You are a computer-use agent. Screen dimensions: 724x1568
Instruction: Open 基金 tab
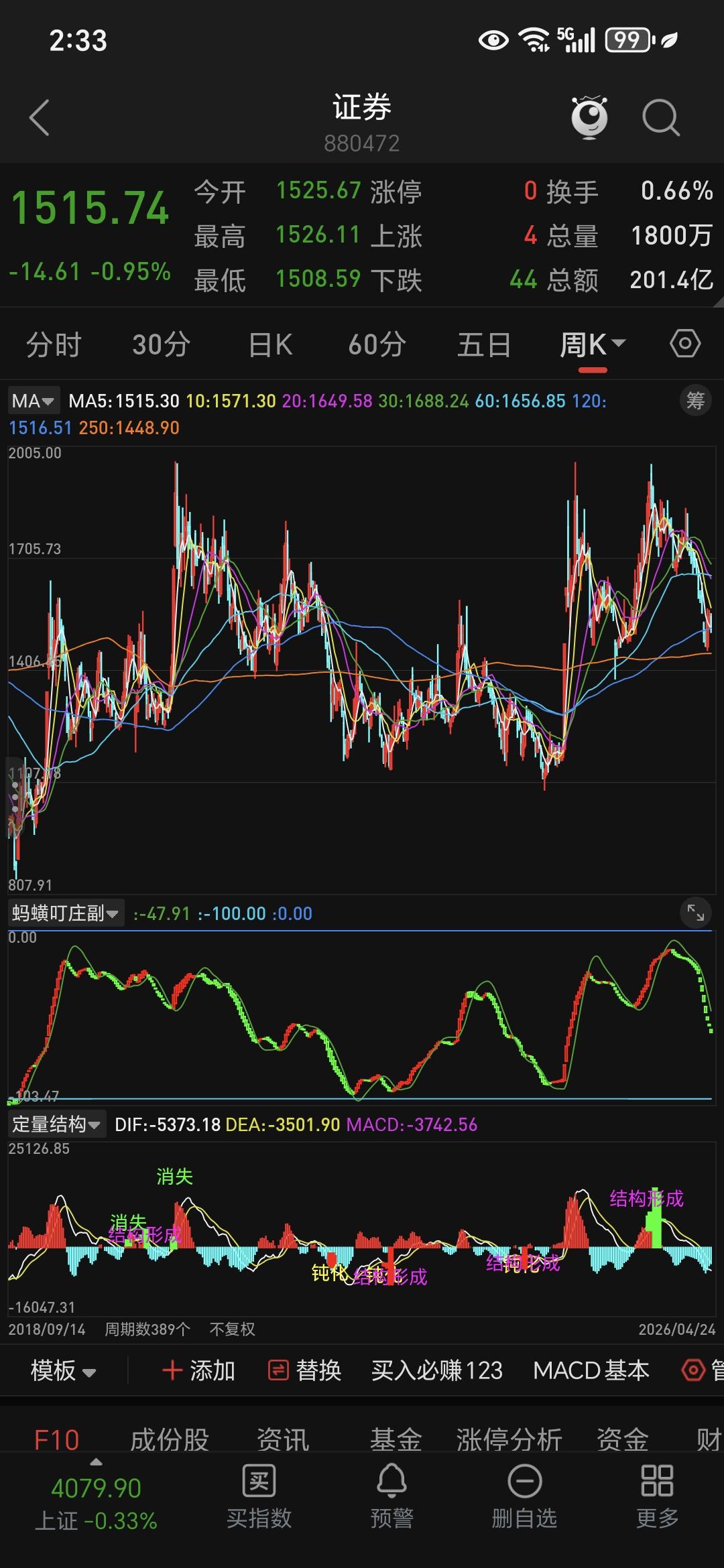[x=396, y=1439]
